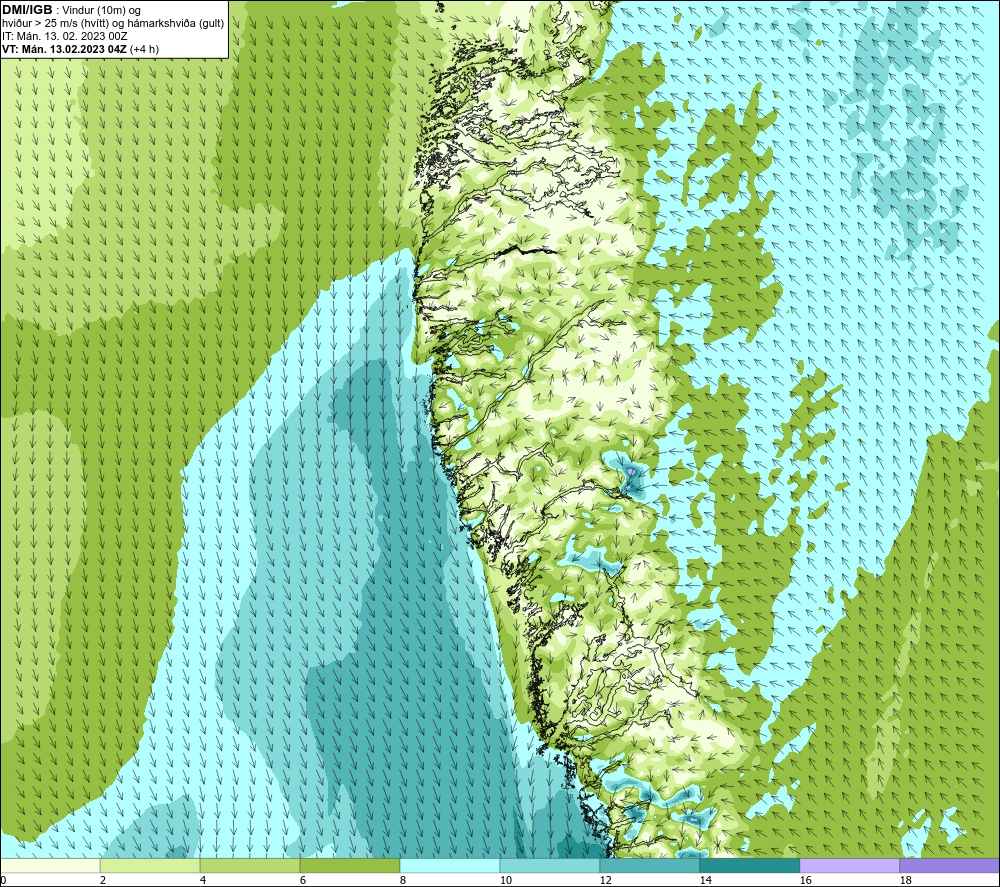Click the 8–10 m/s light cyan swatch
This screenshot has width=1000, height=887.
click(x=450, y=865)
